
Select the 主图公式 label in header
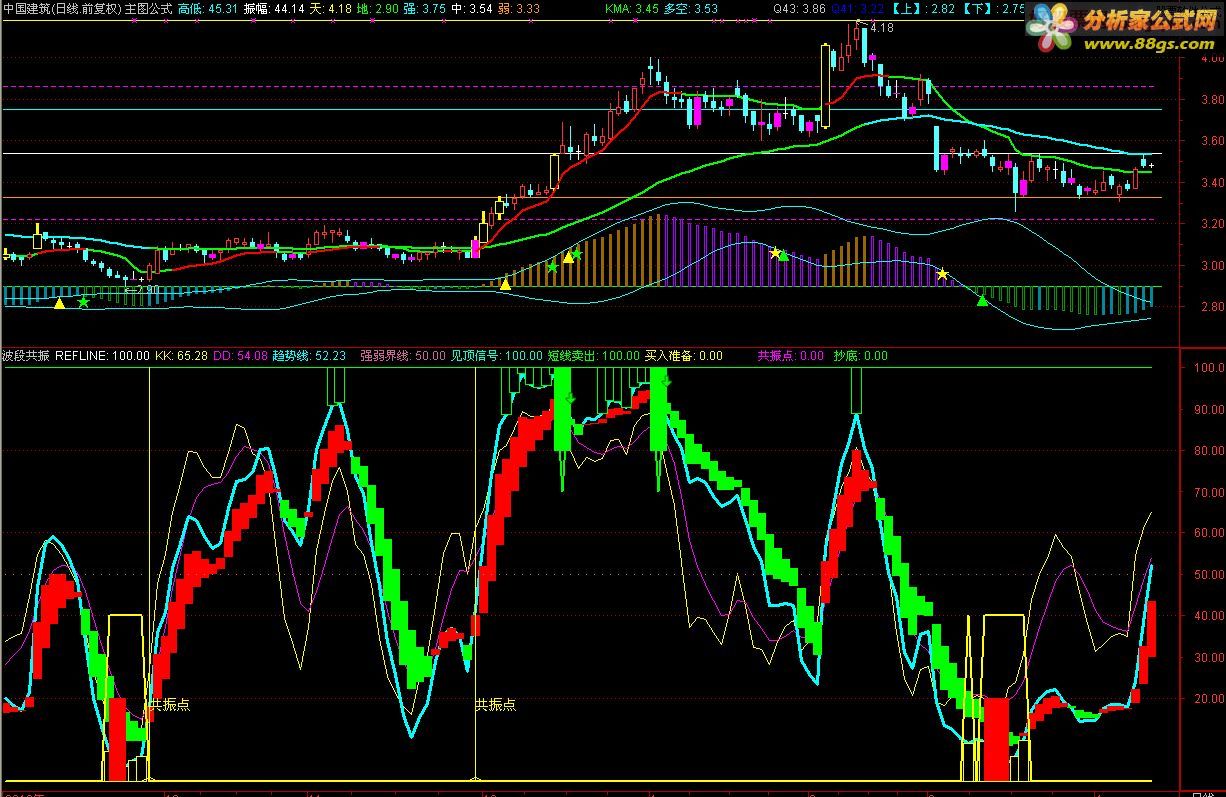coord(148,8)
